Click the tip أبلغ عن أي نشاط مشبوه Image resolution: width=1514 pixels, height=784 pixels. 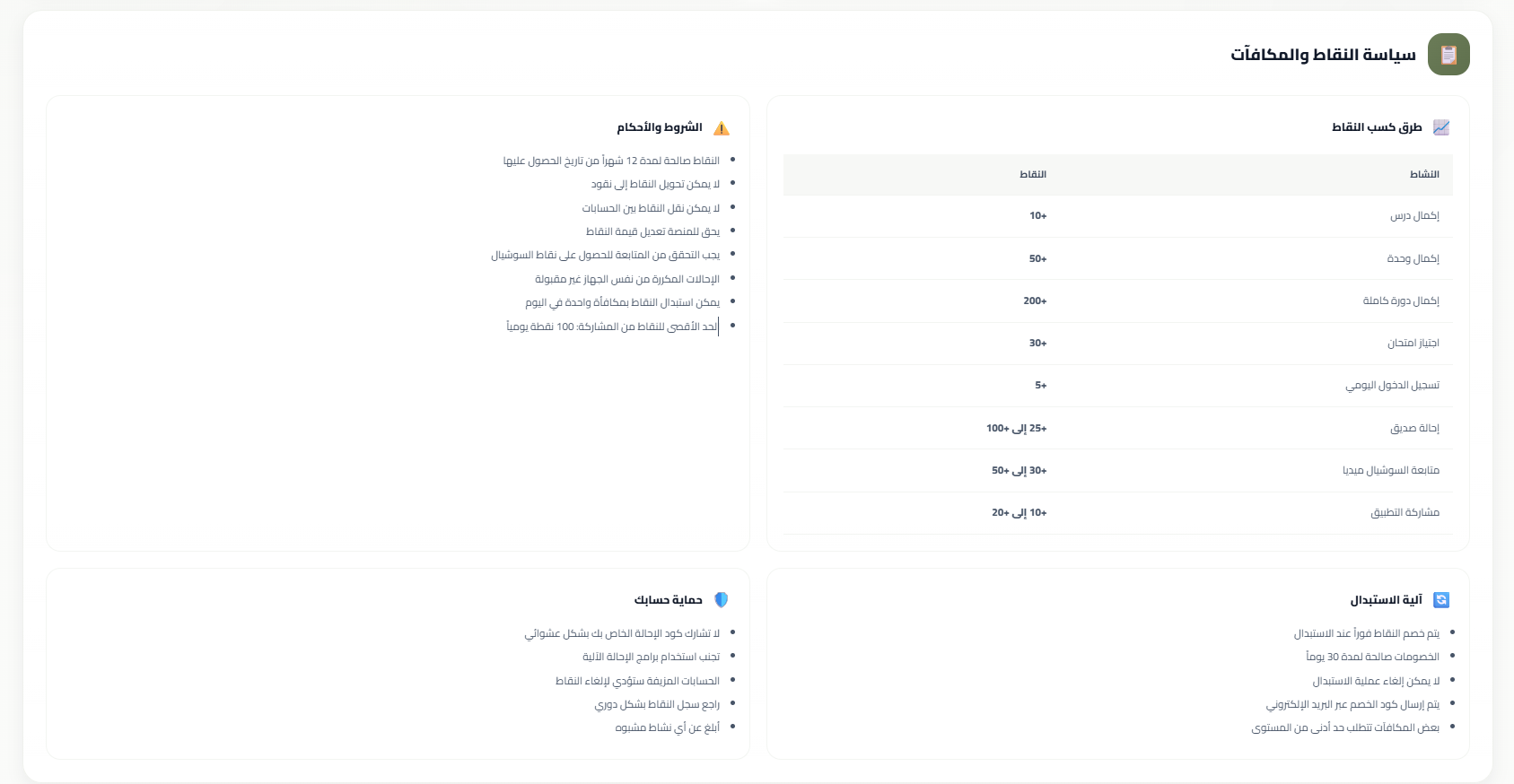pyautogui.click(x=667, y=727)
